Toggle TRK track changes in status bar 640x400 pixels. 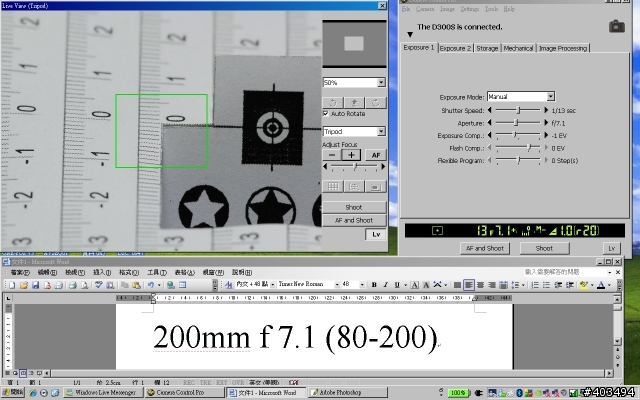coord(205,382)
